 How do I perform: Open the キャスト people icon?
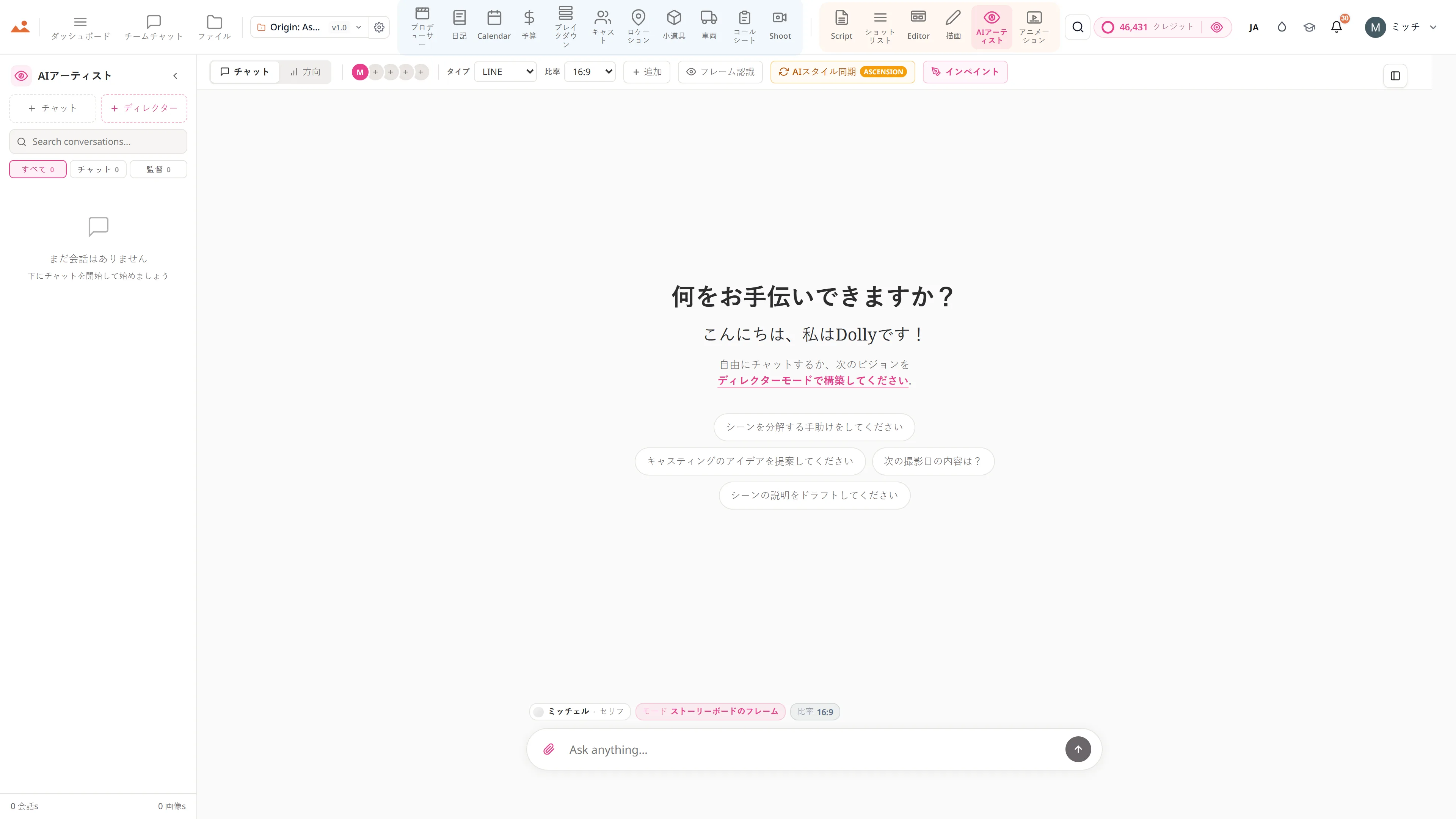[603, 27]
